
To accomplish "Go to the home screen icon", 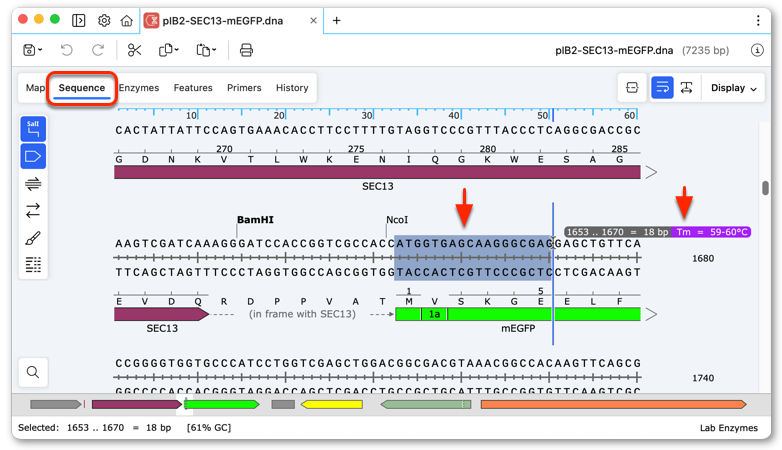I will (127, 20).
